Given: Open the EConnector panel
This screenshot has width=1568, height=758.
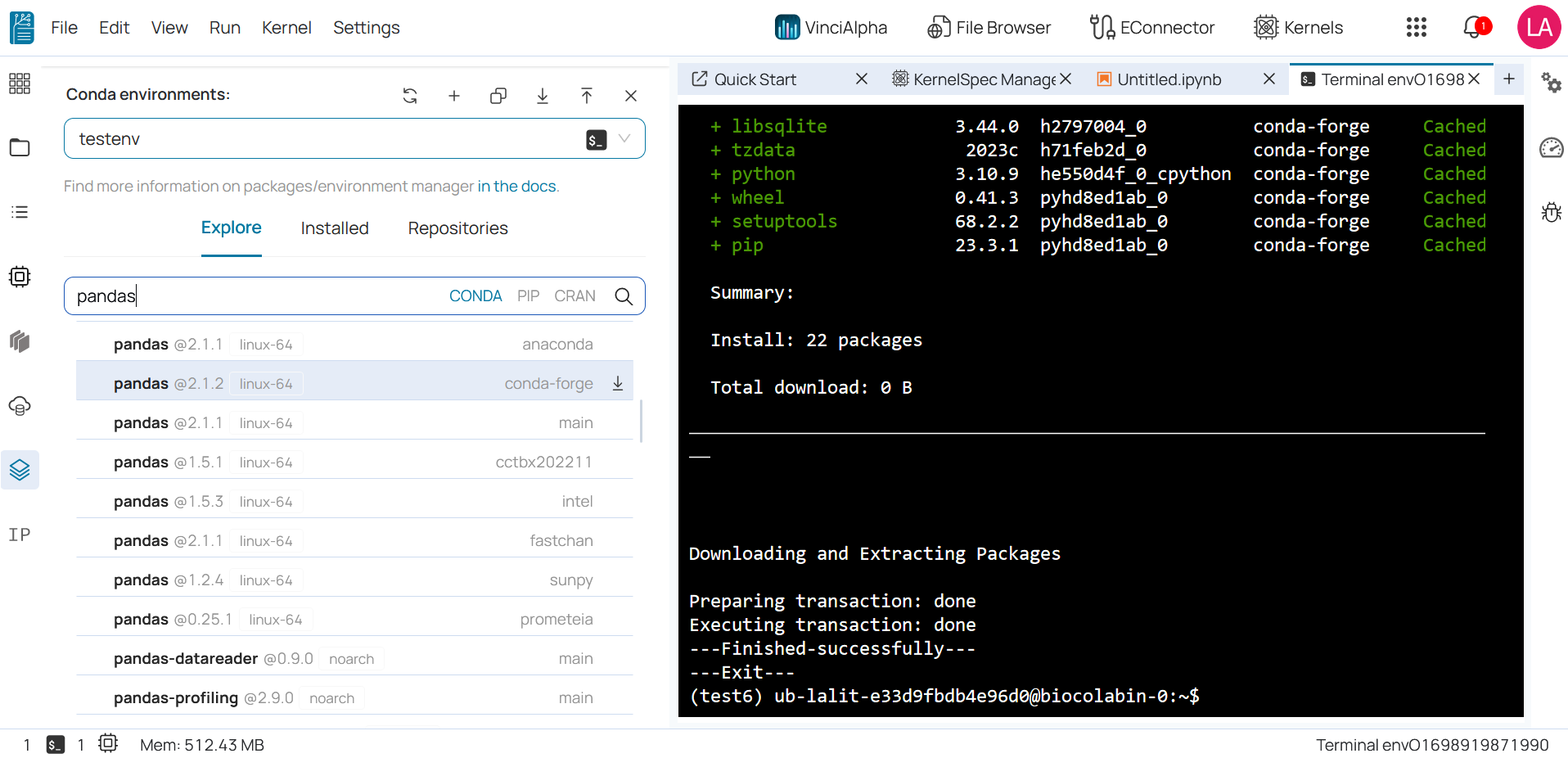Looking at the screenshot, I should click(x=1152, y=28).
